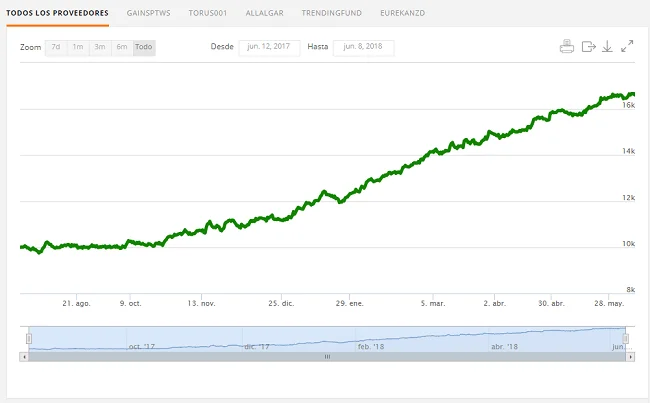Switch to the TORUS001 tab
This screenshot has height=403, width=650.
tap(208, 13)
